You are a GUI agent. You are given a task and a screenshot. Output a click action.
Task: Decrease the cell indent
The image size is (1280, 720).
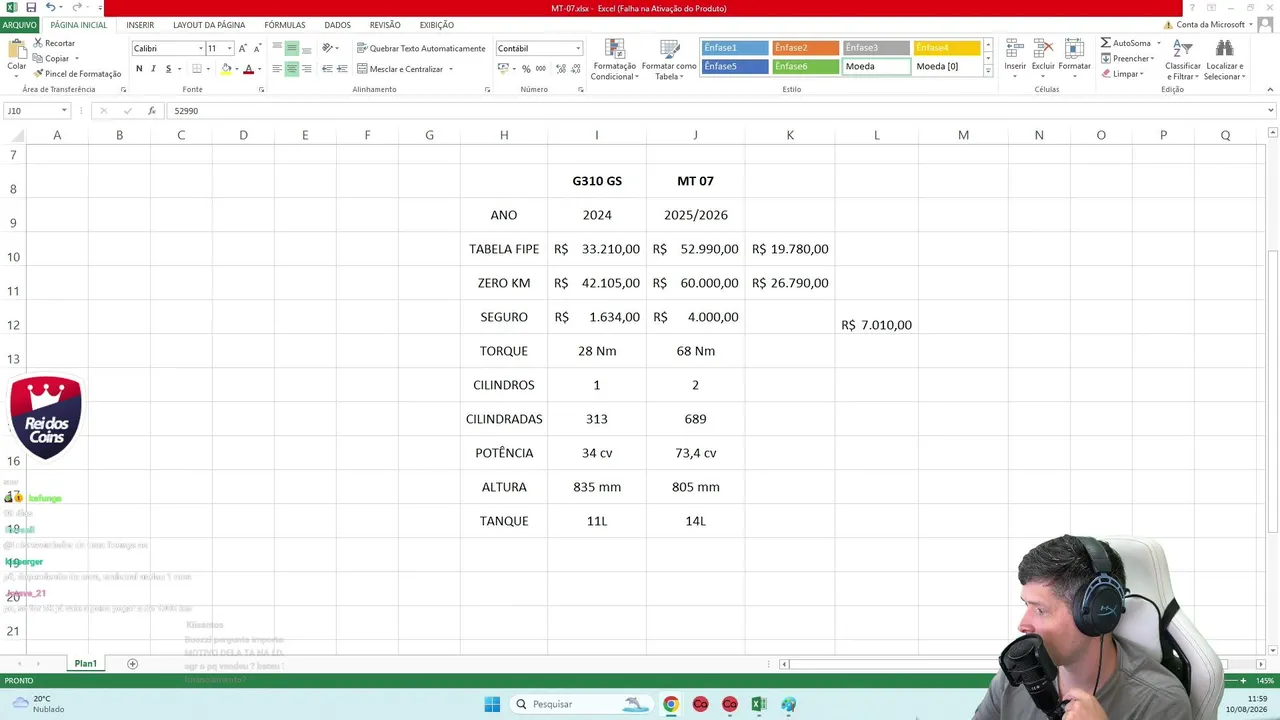(327, 69)
